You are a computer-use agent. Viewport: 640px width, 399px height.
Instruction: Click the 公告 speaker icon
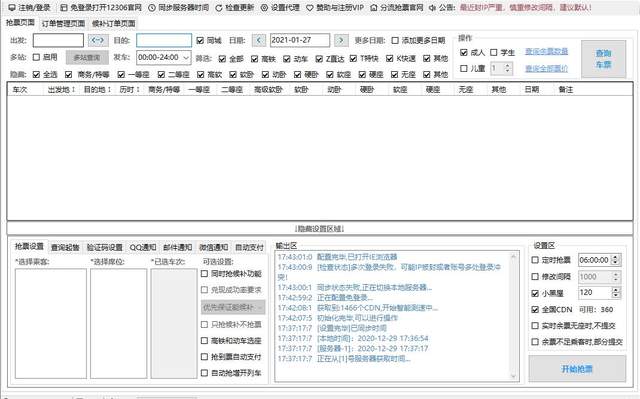pos(432,8)
